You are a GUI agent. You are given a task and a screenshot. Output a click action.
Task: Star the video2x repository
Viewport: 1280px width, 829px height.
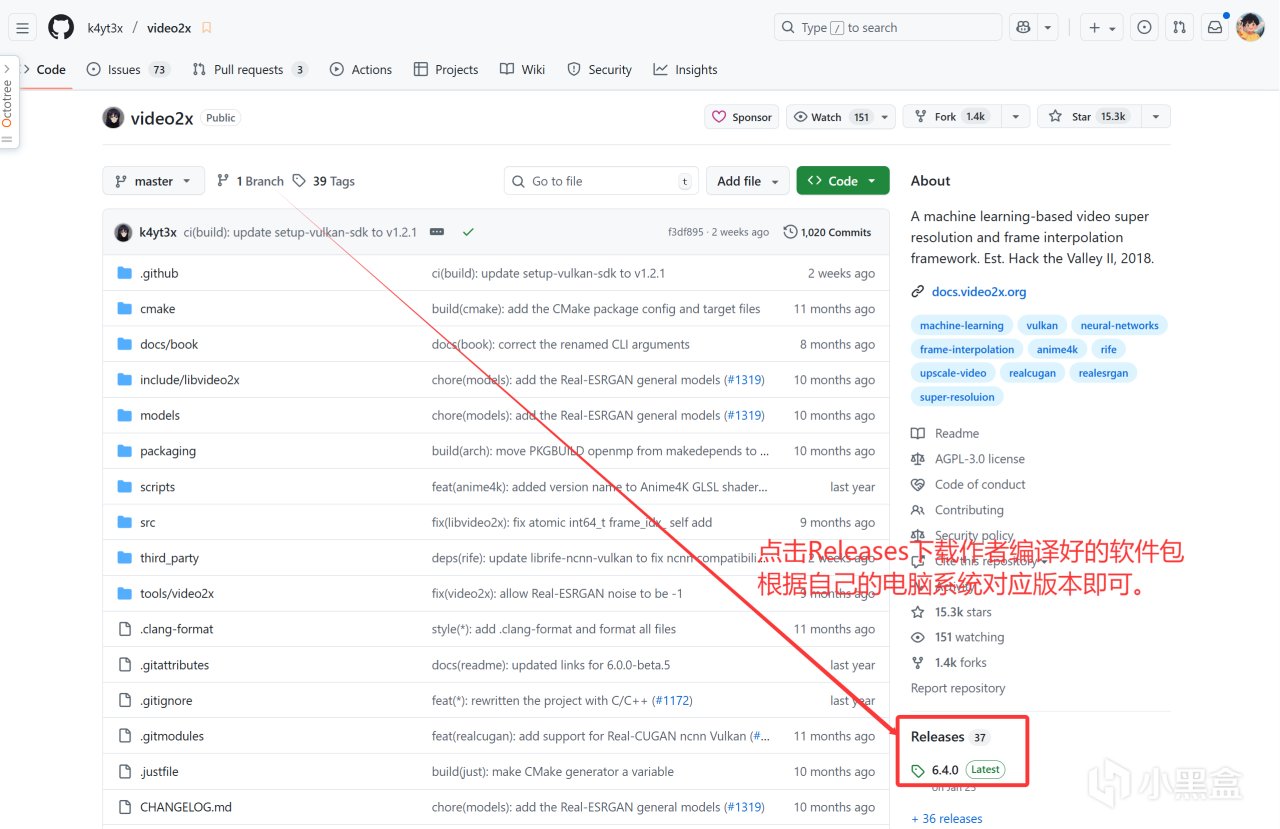click(x=1088, y=117)
